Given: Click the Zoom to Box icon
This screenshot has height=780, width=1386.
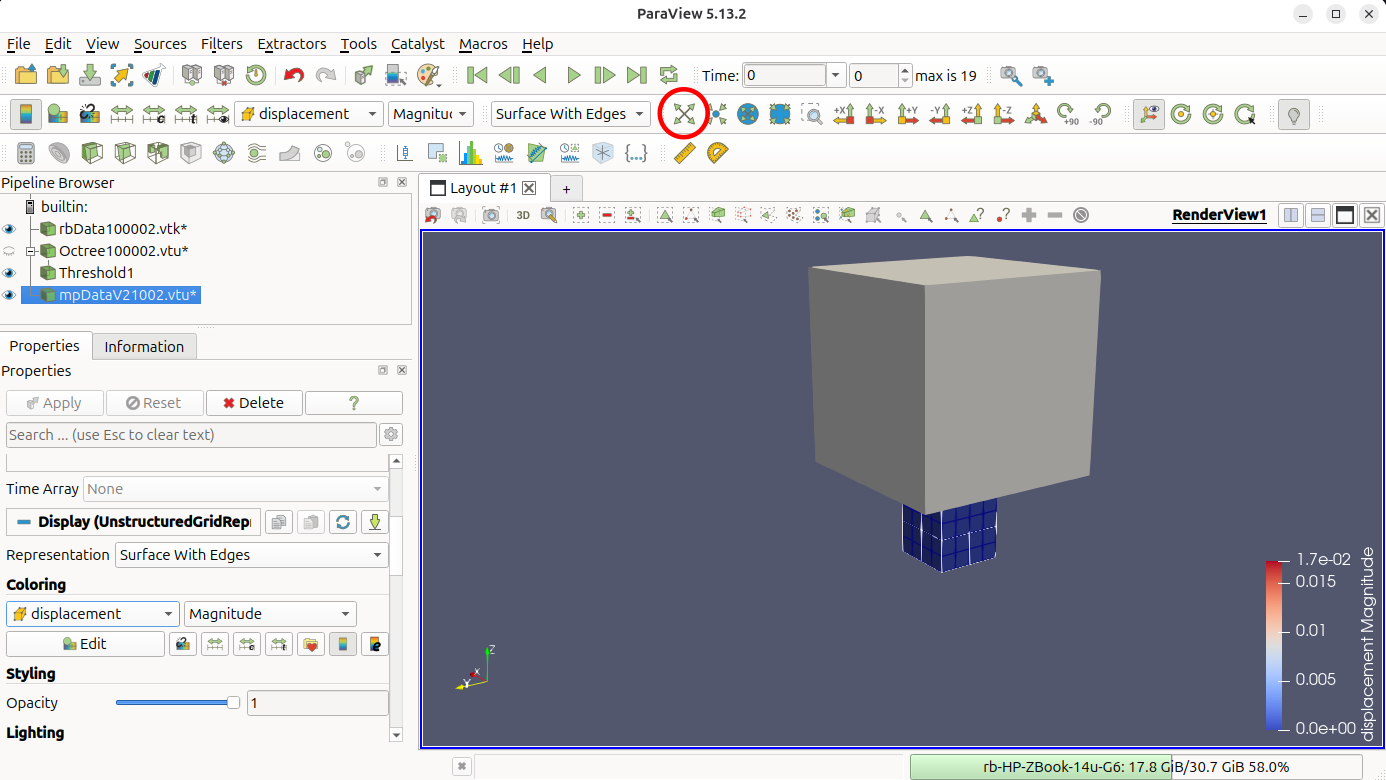Looking at the screenshot, I should click(x=812, y=114).
